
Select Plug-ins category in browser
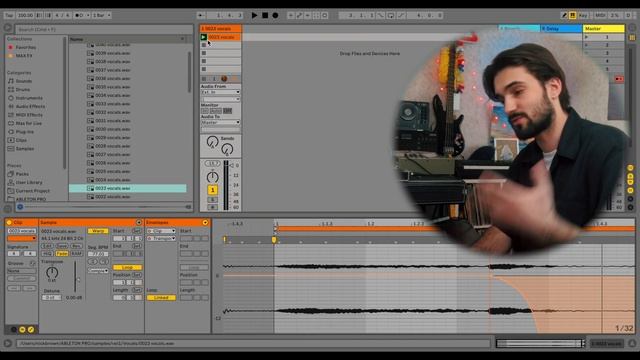(x=24, y=132)
